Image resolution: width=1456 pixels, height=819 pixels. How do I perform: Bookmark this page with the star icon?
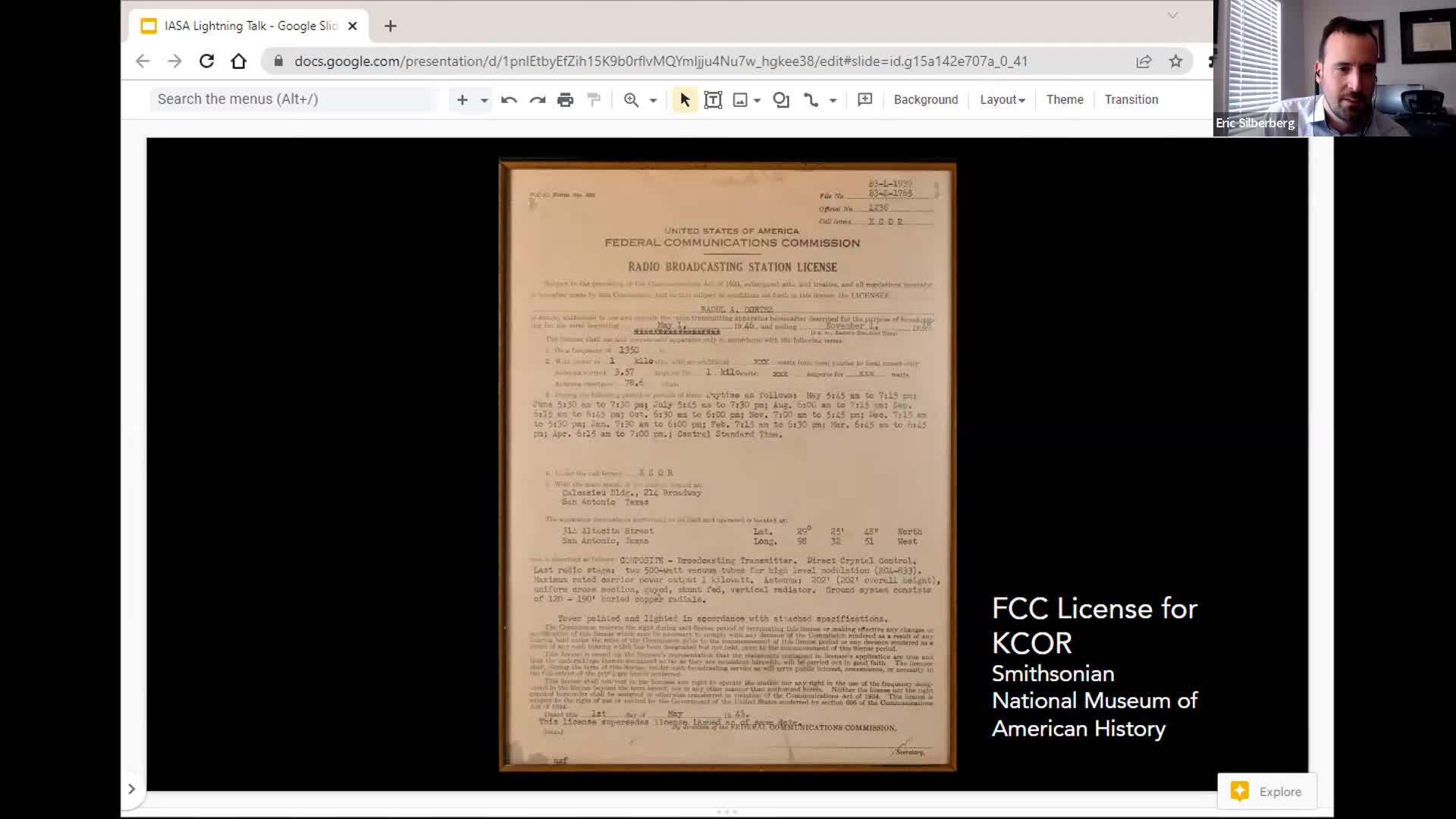(1175, 61)
